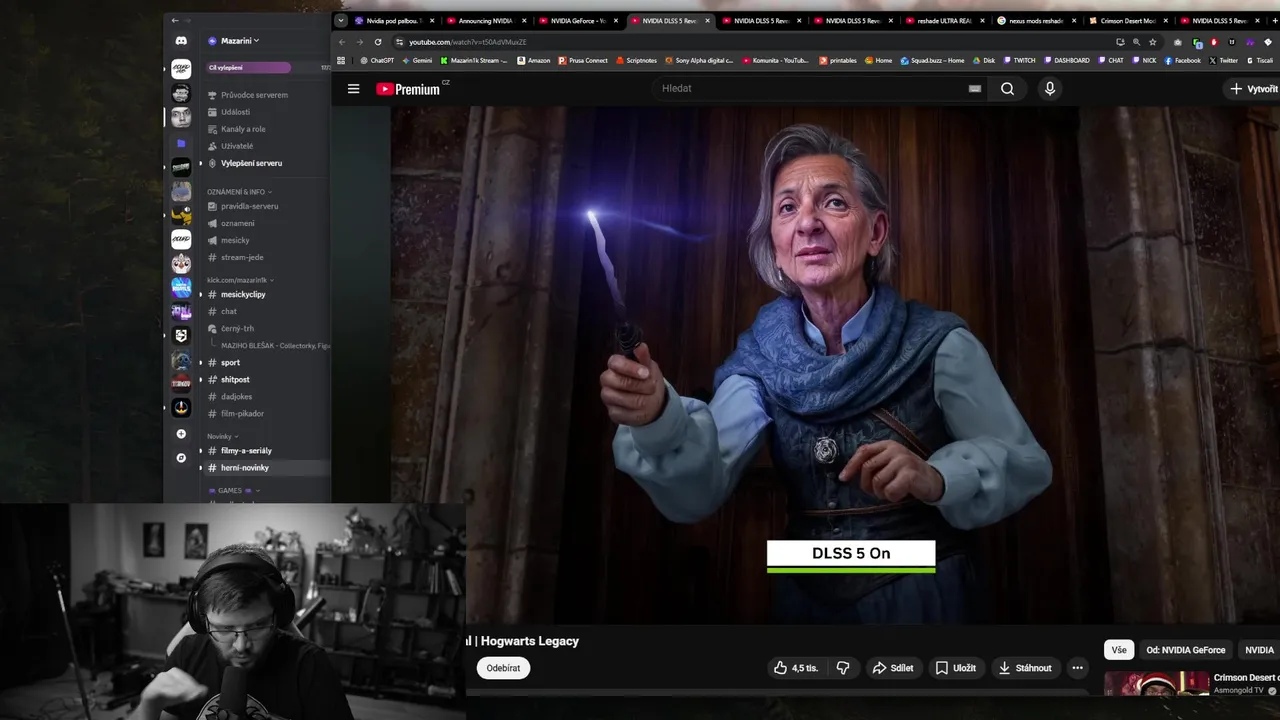The height and width of the screenshot is (720, 1280).
Task: Select the Vše filter chip
Action: 1119,650
